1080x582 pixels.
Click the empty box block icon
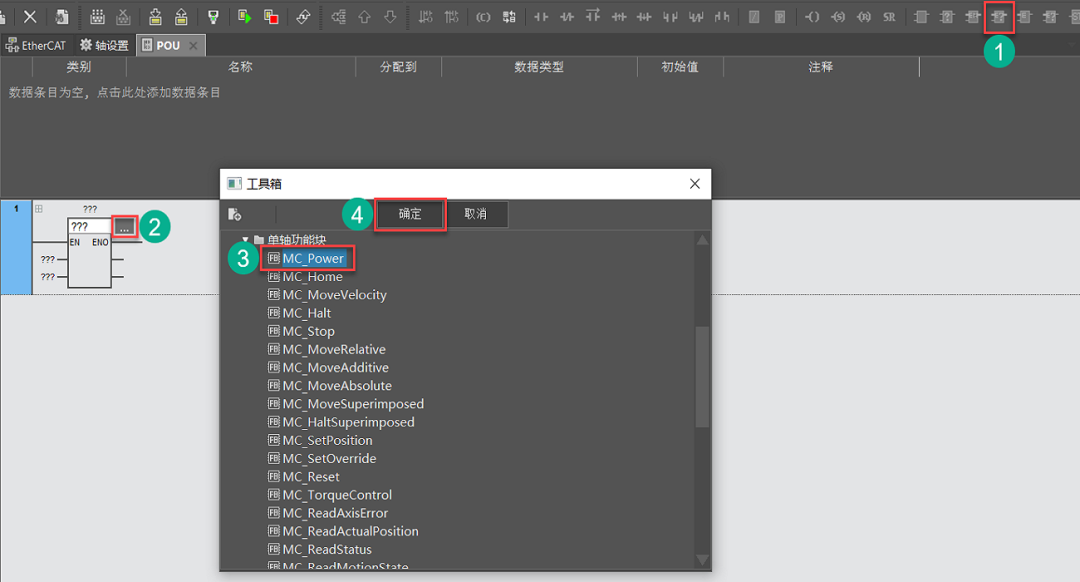point(921,17)
